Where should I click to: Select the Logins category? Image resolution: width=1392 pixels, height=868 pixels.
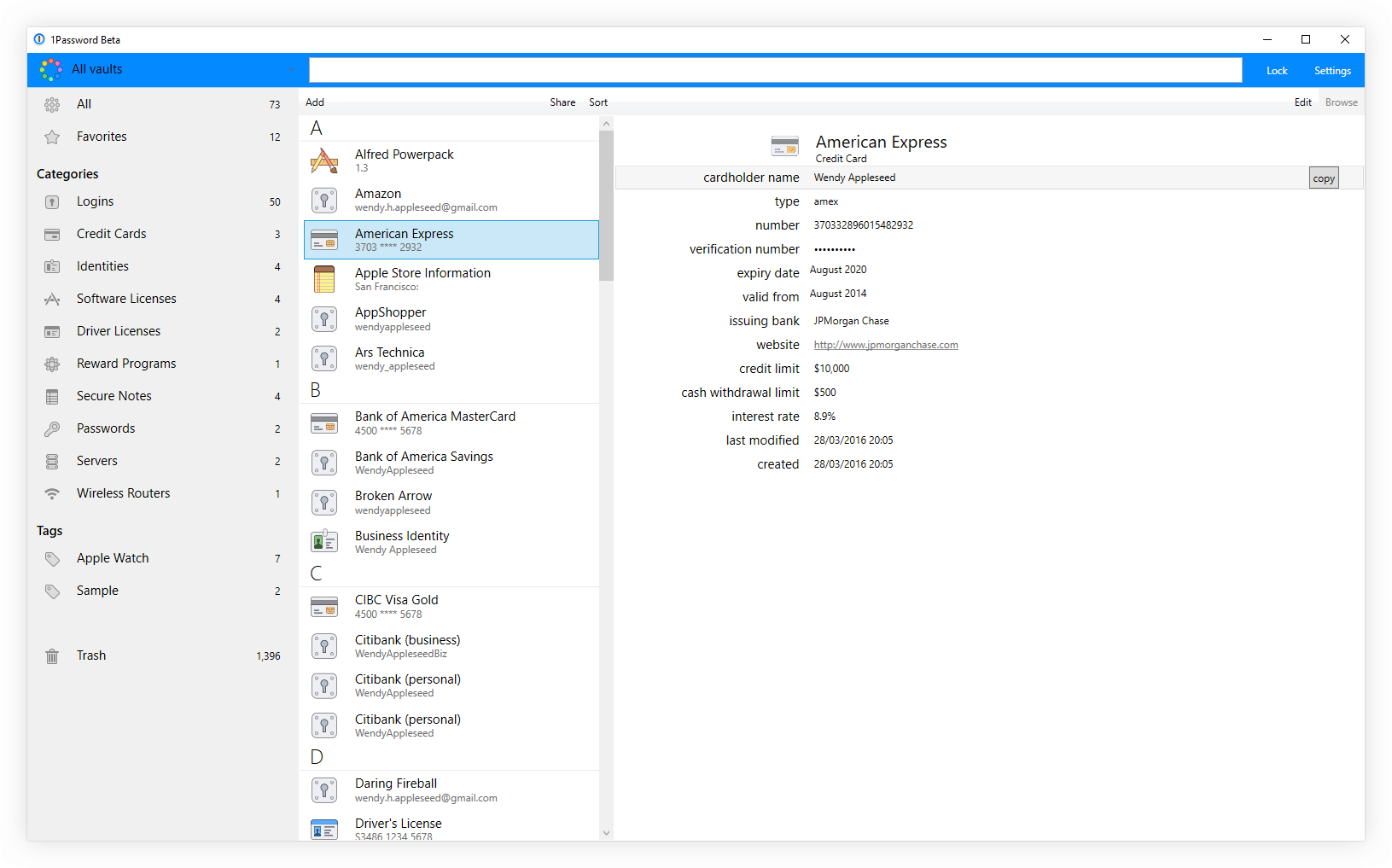(162, 202)
